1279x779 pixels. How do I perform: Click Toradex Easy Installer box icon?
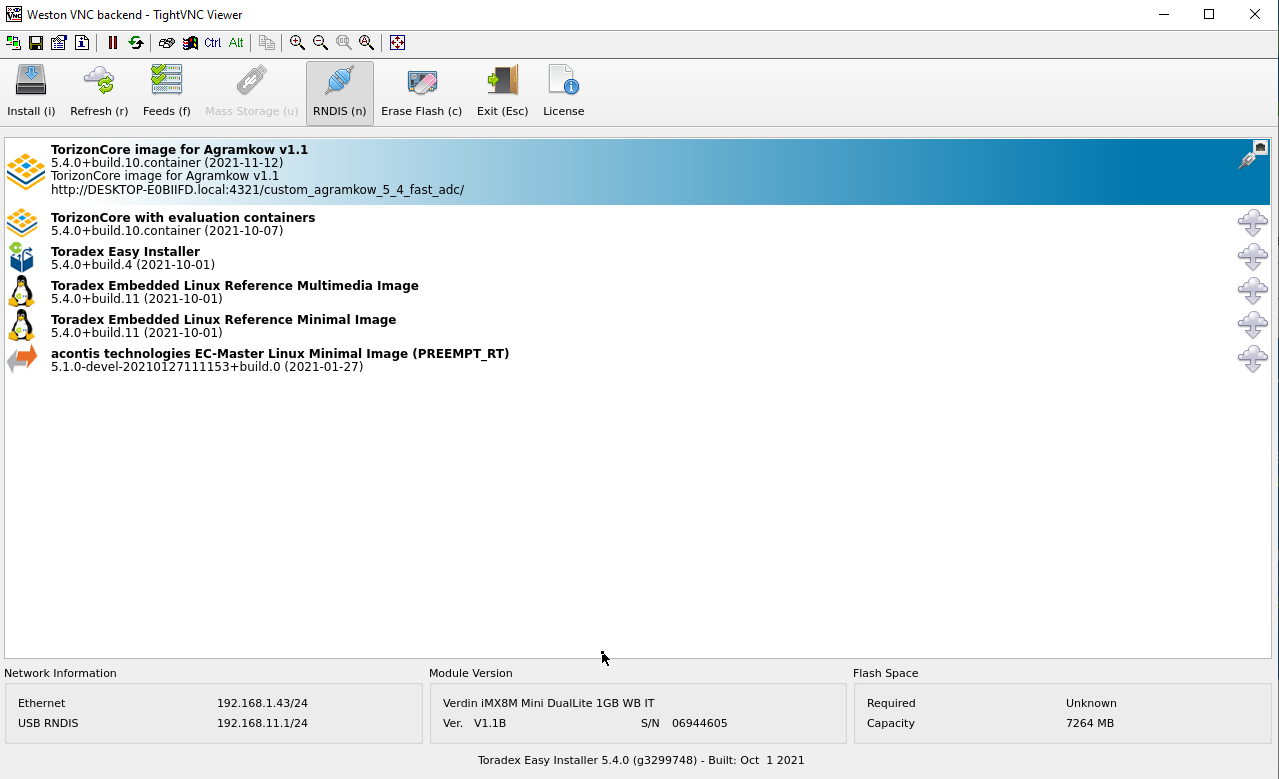pyautogui.click(x=21, y=257)
